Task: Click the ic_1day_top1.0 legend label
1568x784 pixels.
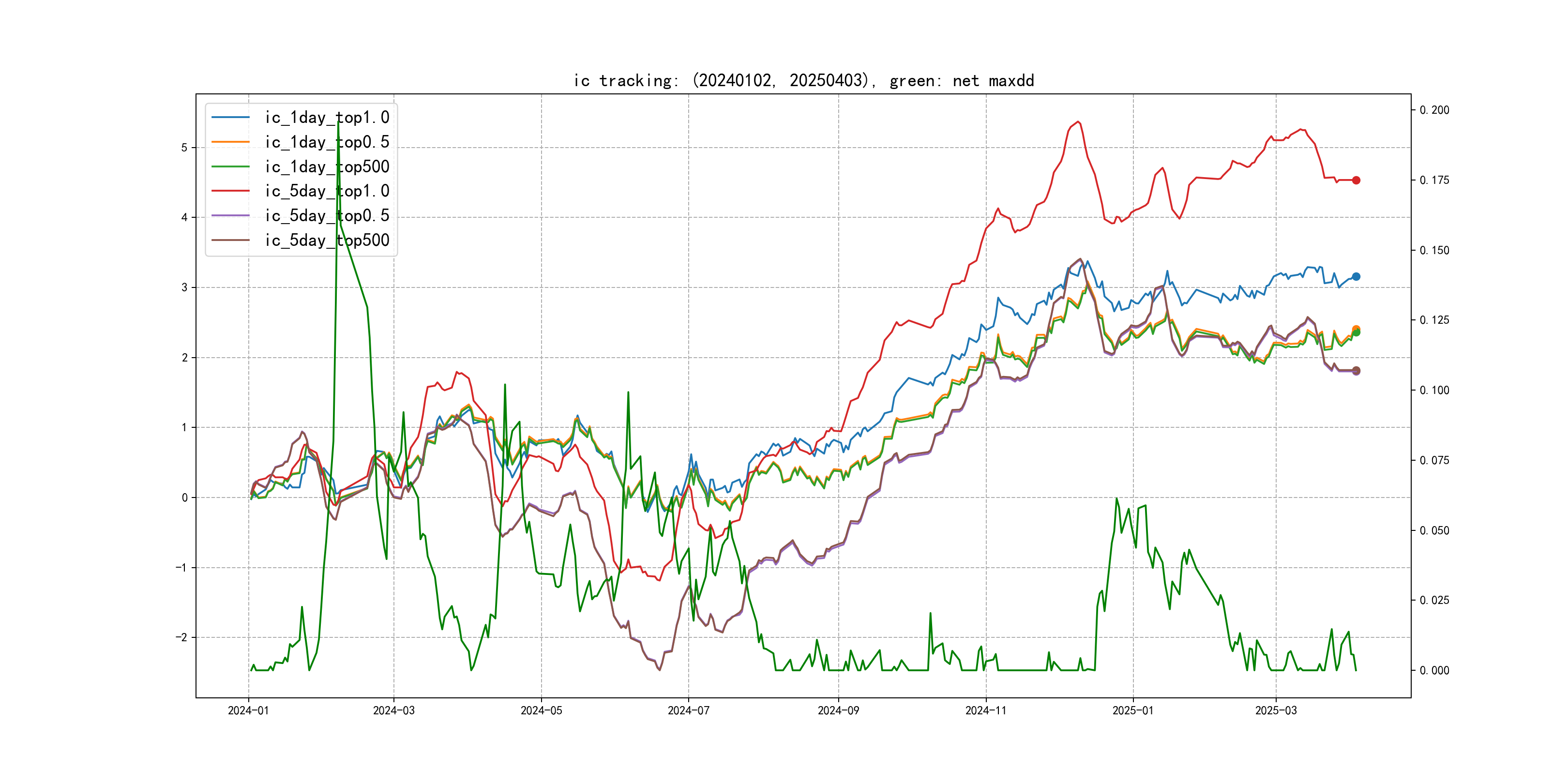Action: [x=327, y=118]
